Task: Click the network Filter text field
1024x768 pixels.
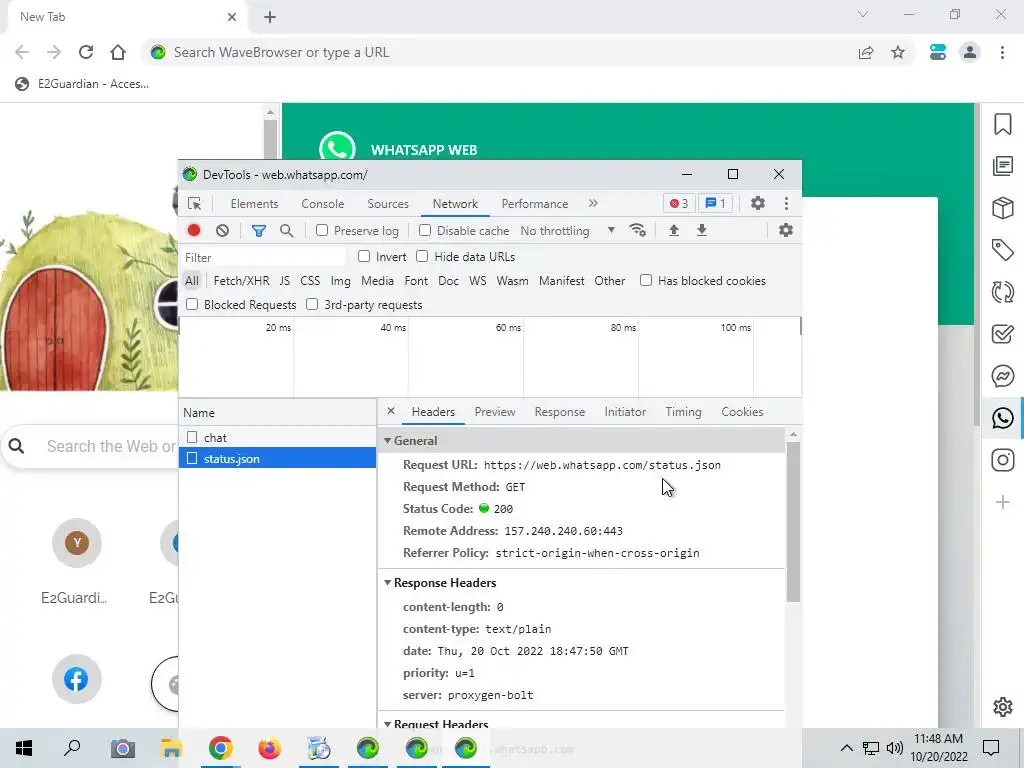Action: (x=264, y=257)
